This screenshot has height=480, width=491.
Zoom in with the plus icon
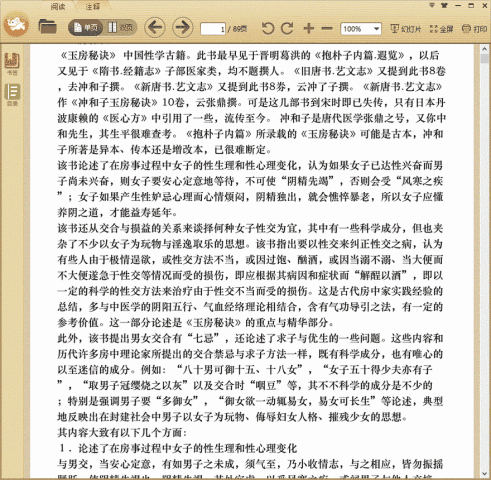(309, 28)
